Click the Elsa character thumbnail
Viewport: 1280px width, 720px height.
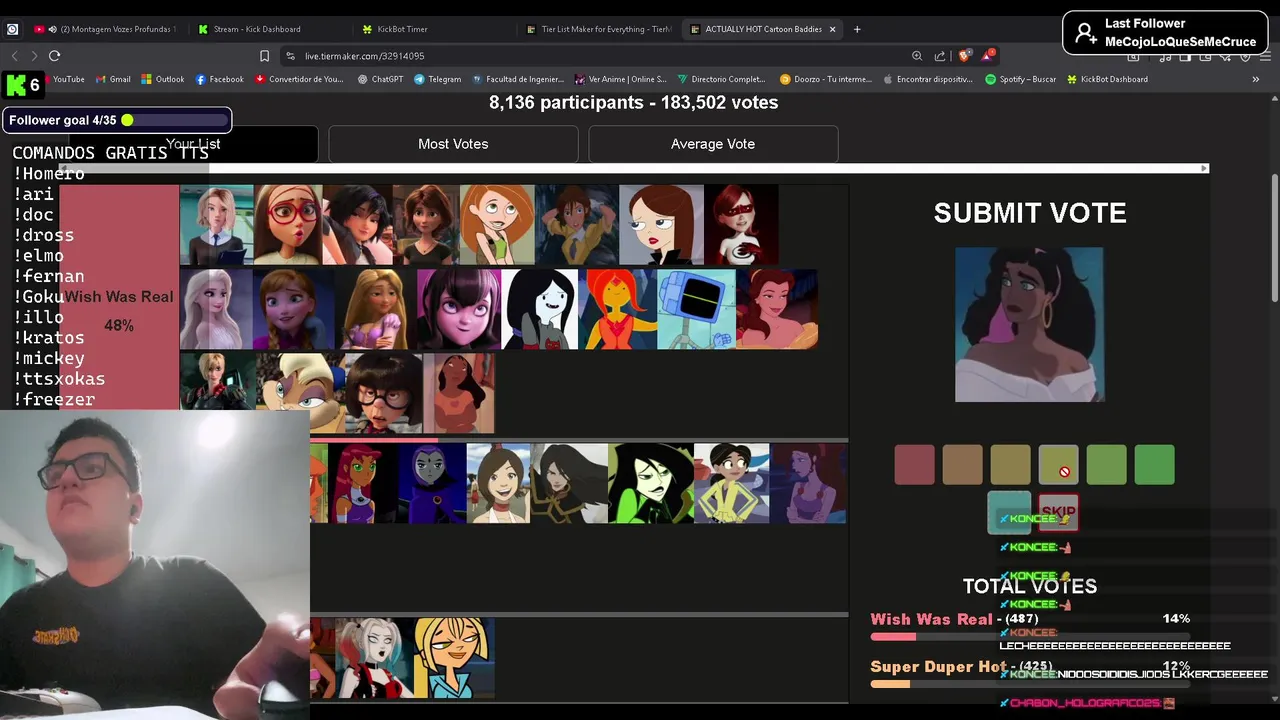coord(216,309)
